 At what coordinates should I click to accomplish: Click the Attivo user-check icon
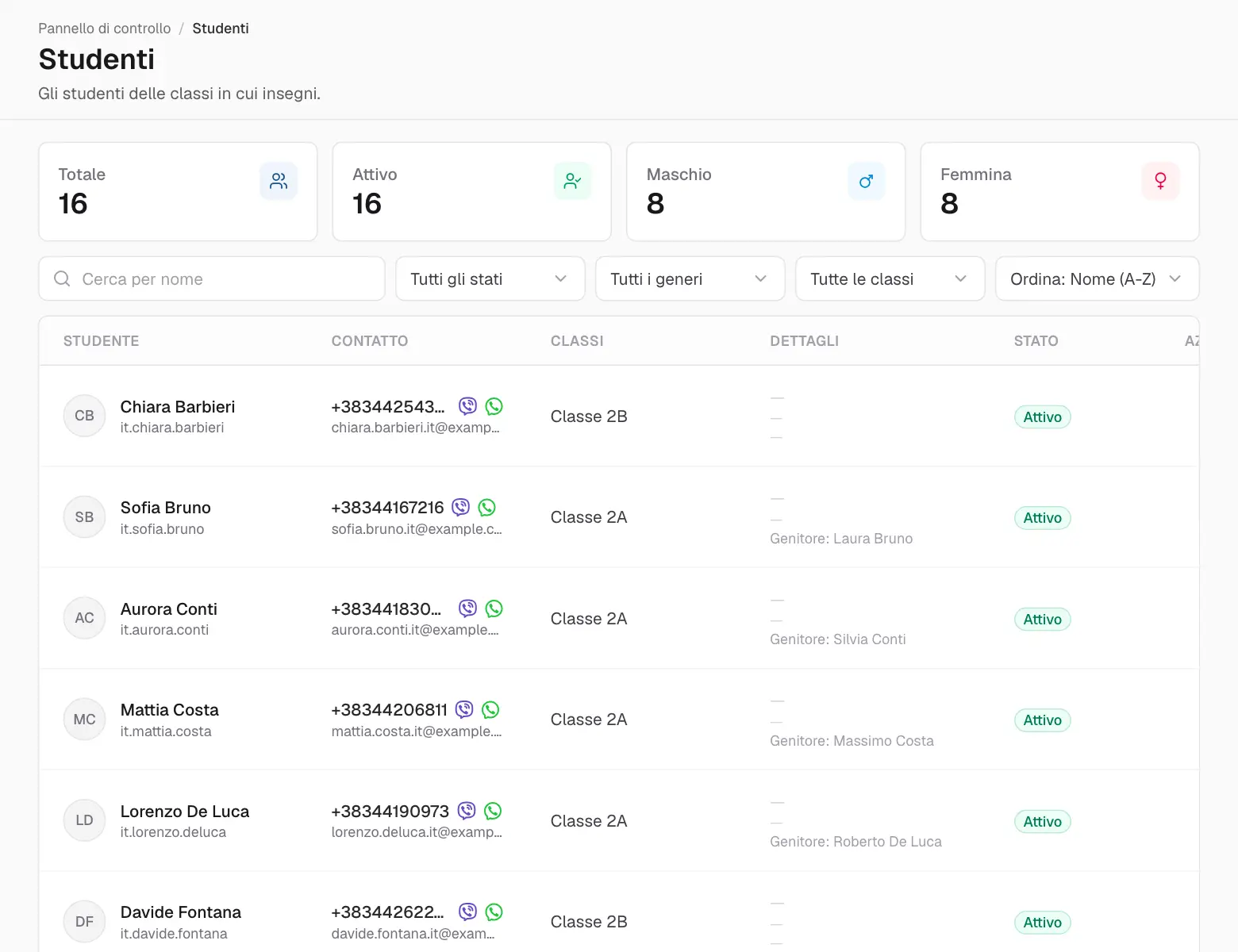pyautogui.click(x=572, y=182)
